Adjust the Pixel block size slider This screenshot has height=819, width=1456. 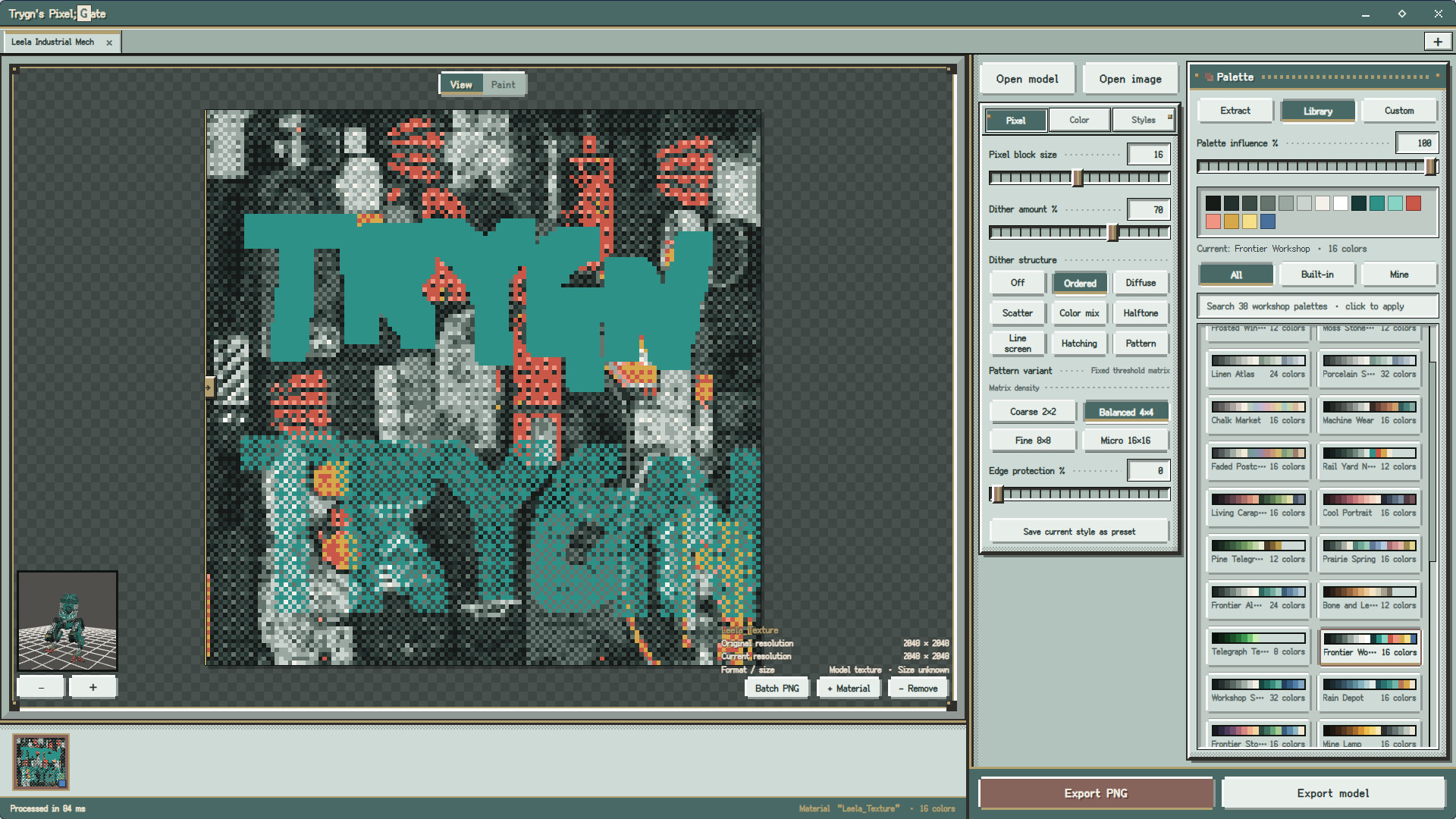(x=1079, y=178)
